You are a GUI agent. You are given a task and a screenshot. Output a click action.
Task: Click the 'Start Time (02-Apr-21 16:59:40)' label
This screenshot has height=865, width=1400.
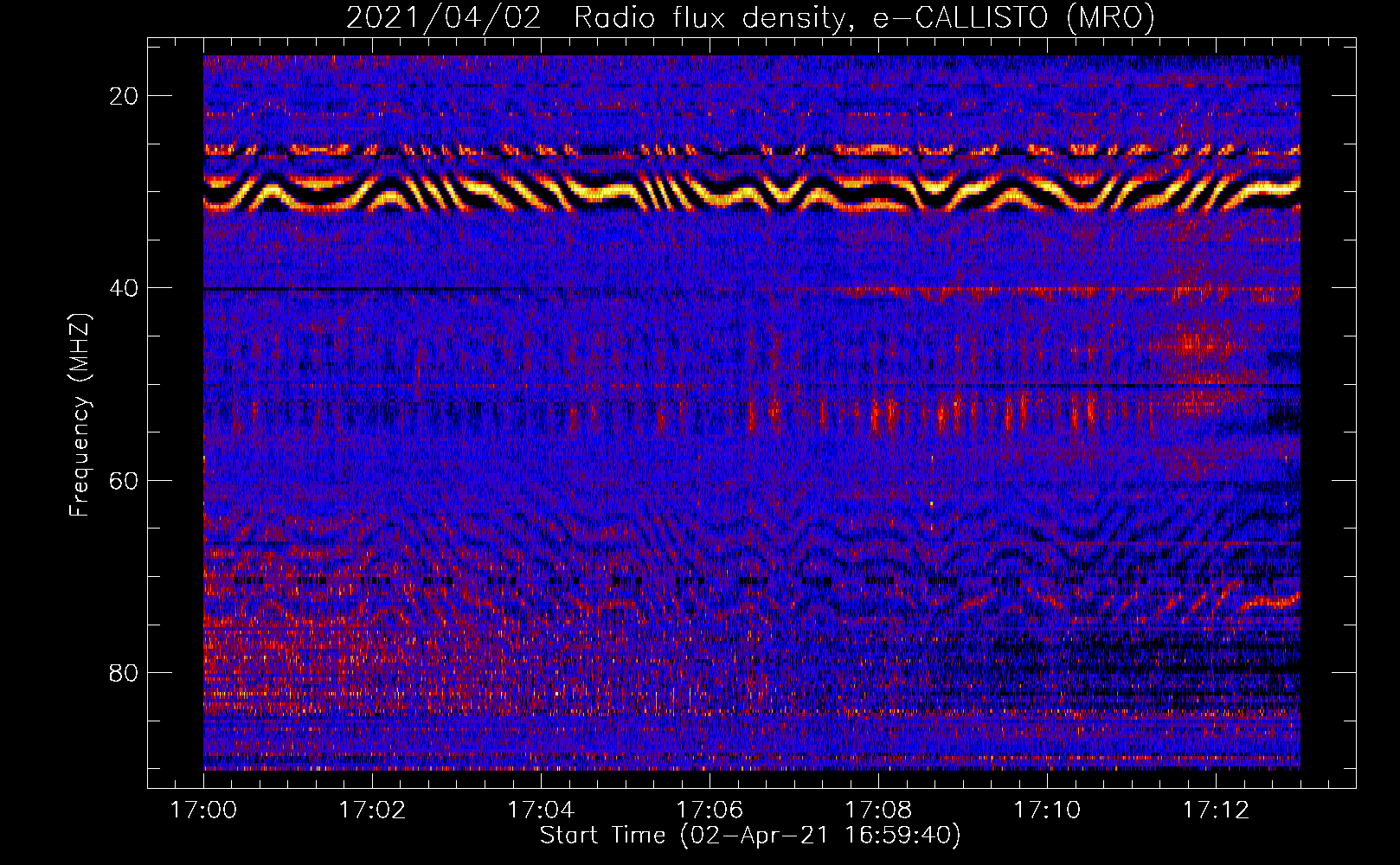[751, 836]
